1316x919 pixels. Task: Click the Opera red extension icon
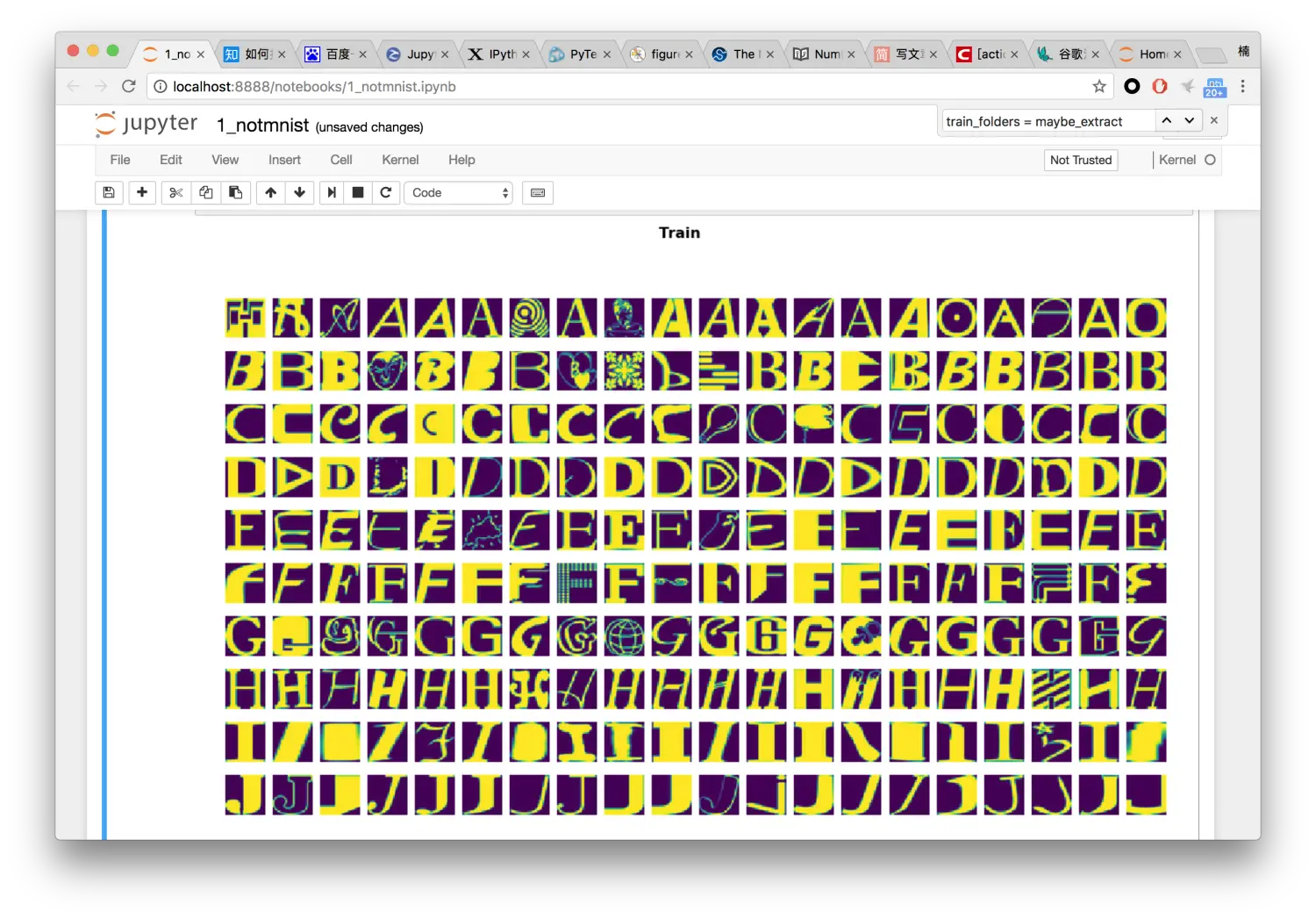click(x=1160, y=86)
